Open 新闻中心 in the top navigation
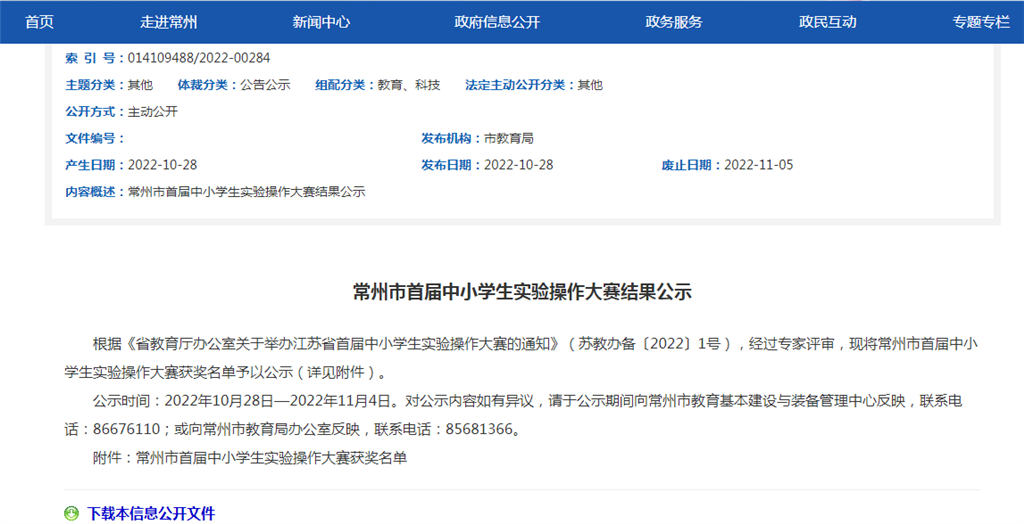 coord(321,22)
